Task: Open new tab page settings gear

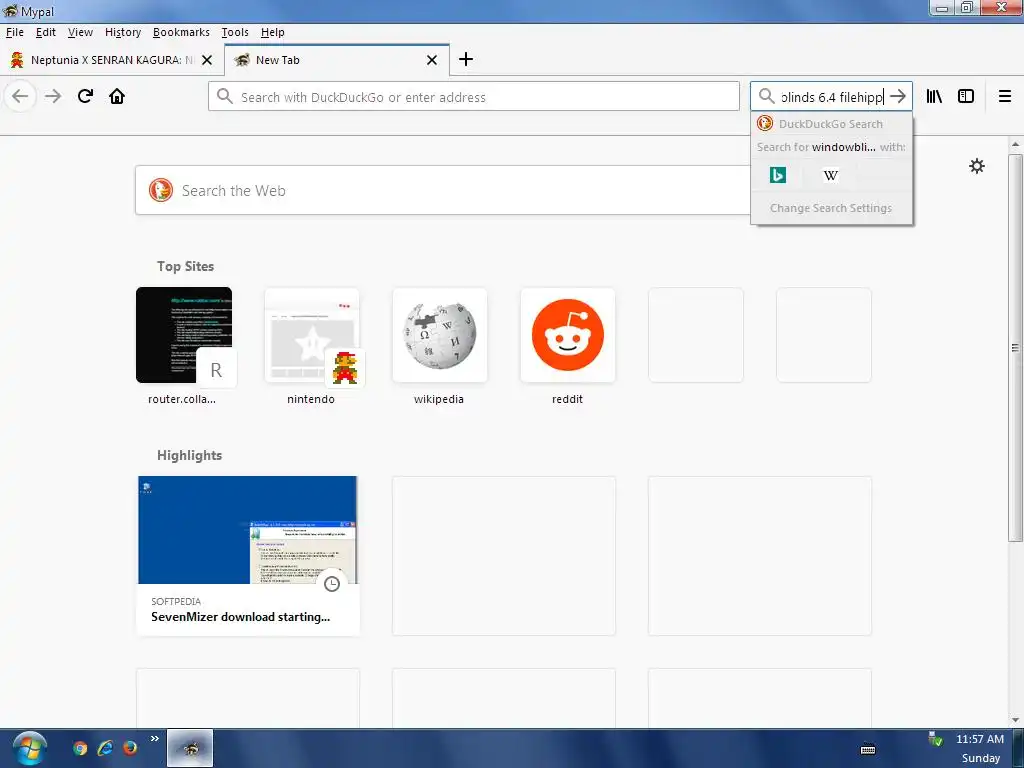Action: pyautogui.click(x=976, y=166)
